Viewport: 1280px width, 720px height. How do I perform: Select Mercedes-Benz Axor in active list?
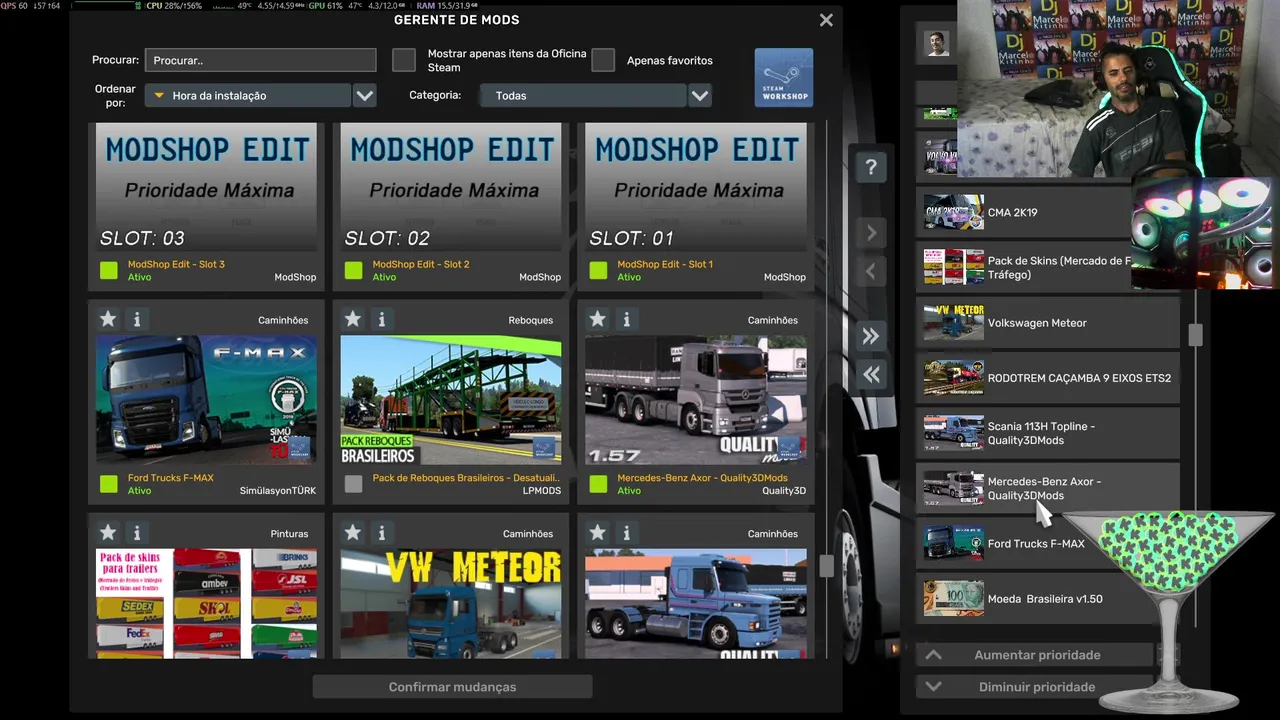[1048, 488]
